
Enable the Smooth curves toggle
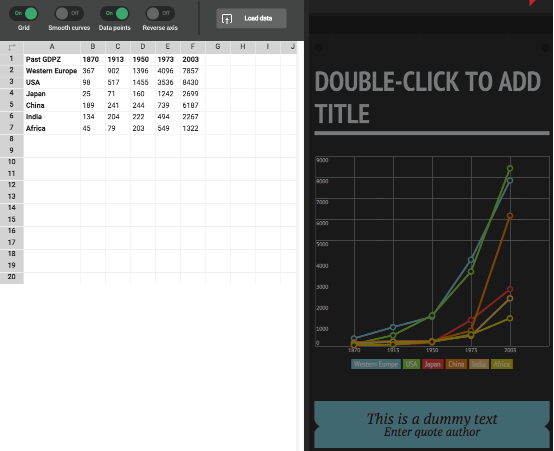(x=69, y=13)
